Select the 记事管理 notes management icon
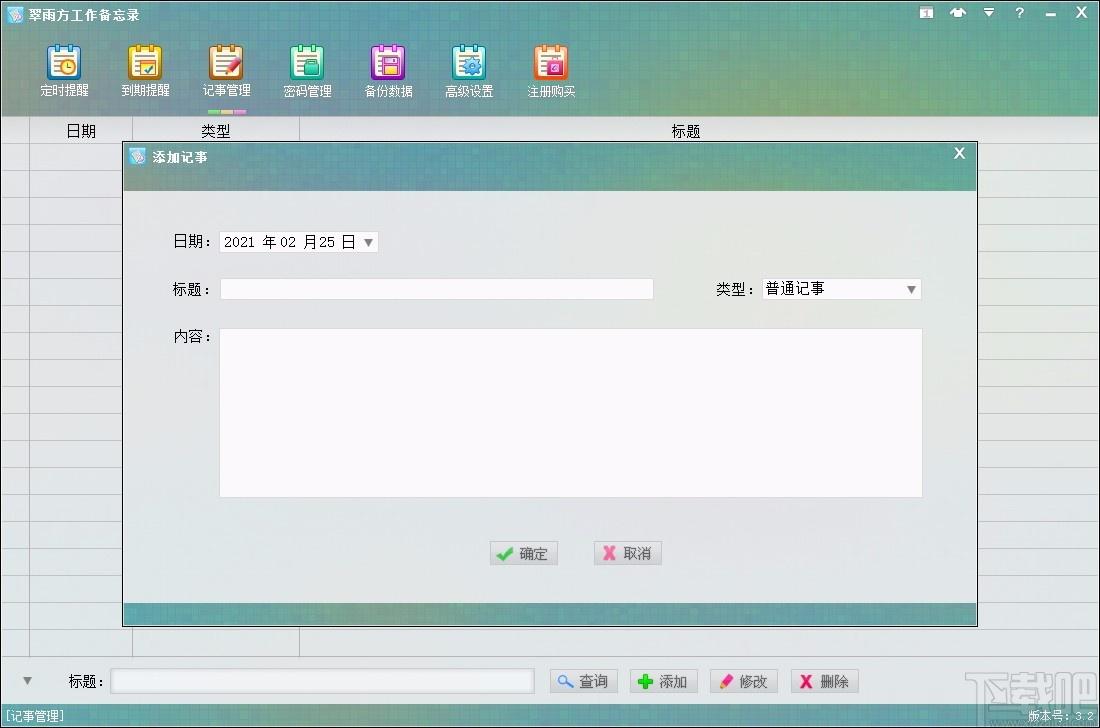The height and width of the screenshot is (728, 1100). tap(226, 70)
